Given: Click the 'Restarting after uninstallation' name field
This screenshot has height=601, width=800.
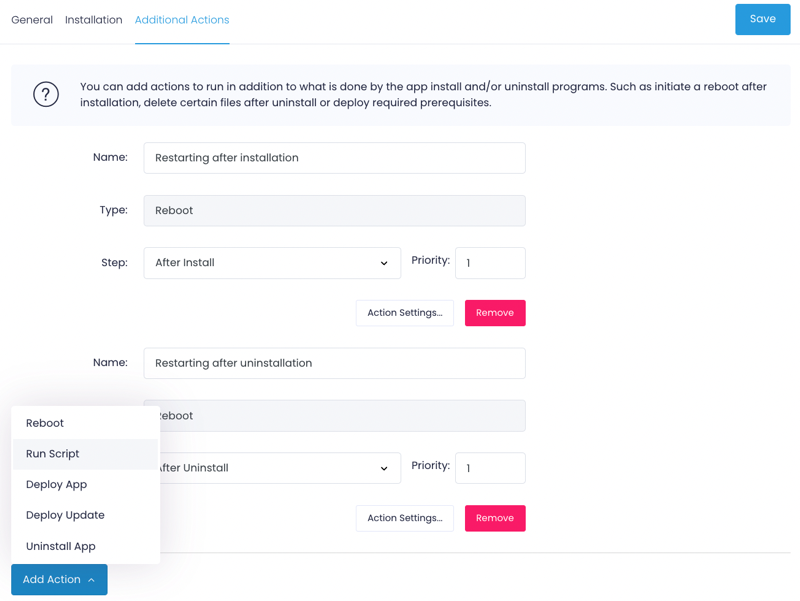Looking at the screenshot, I should point(334,362).
